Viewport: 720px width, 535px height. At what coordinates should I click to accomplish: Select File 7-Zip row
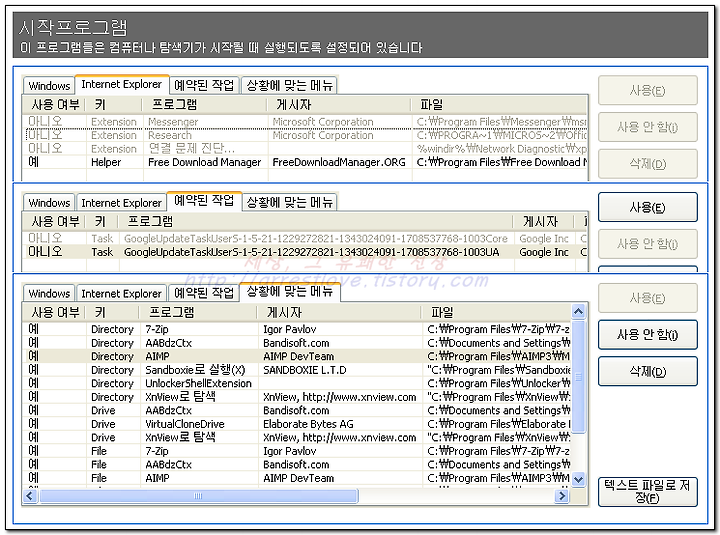pos(297,451)
